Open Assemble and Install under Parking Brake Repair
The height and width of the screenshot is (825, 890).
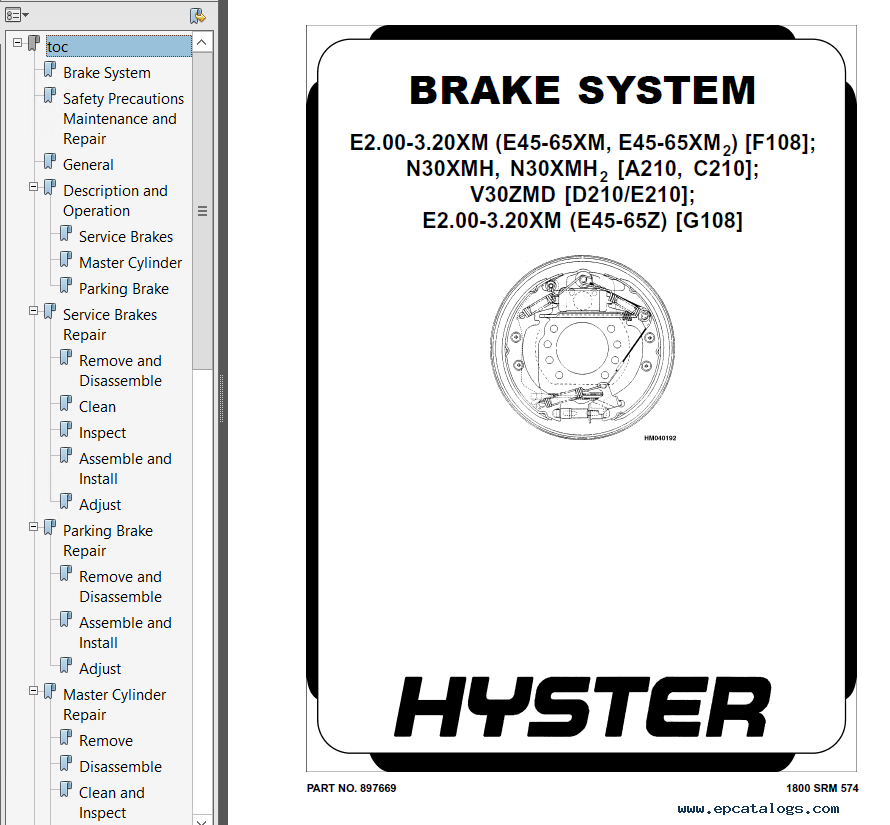tap(125, 633)
